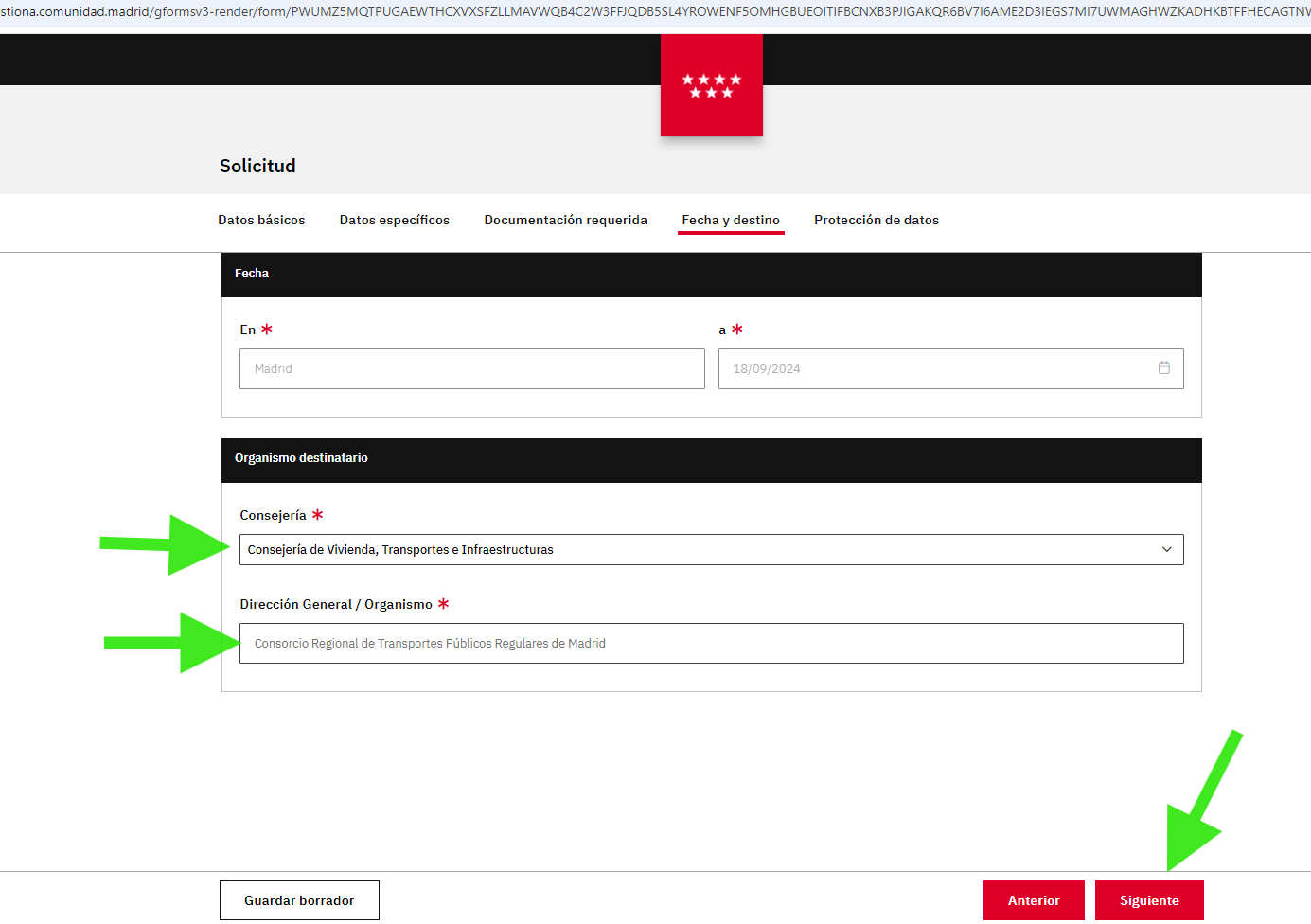
Task: Go to the Documentación requerida tab
Action: (x=565, y=221)
